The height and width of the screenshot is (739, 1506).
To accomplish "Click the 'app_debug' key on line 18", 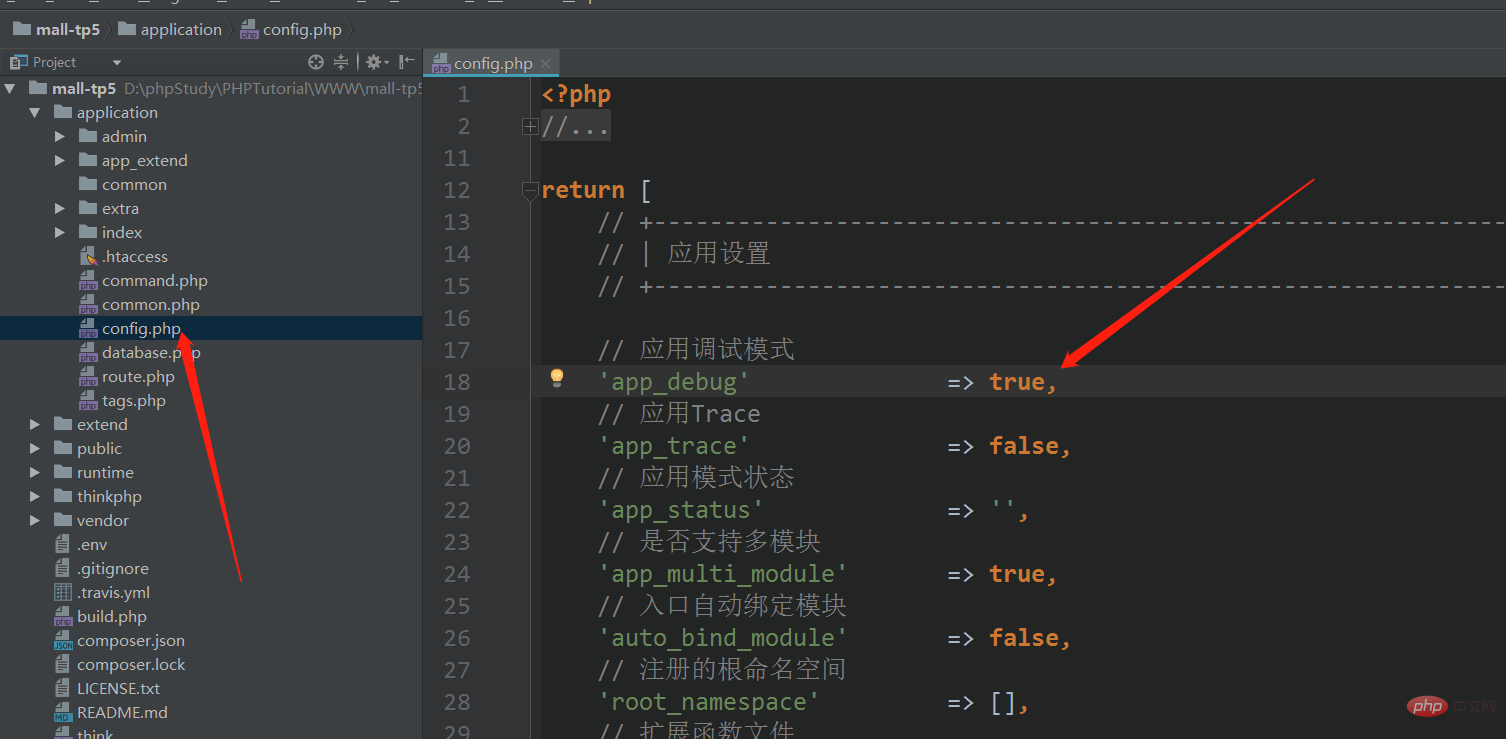I will click(x=673, y=382).
